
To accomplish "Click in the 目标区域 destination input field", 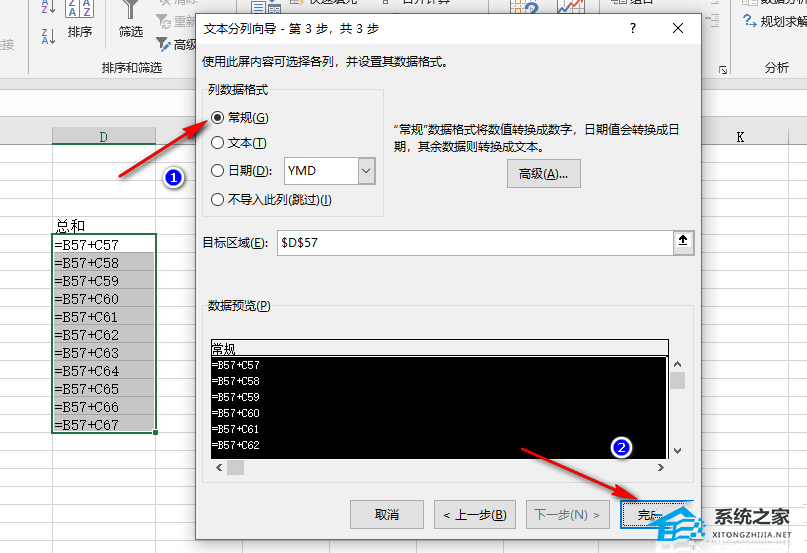I will pos(470,243).
